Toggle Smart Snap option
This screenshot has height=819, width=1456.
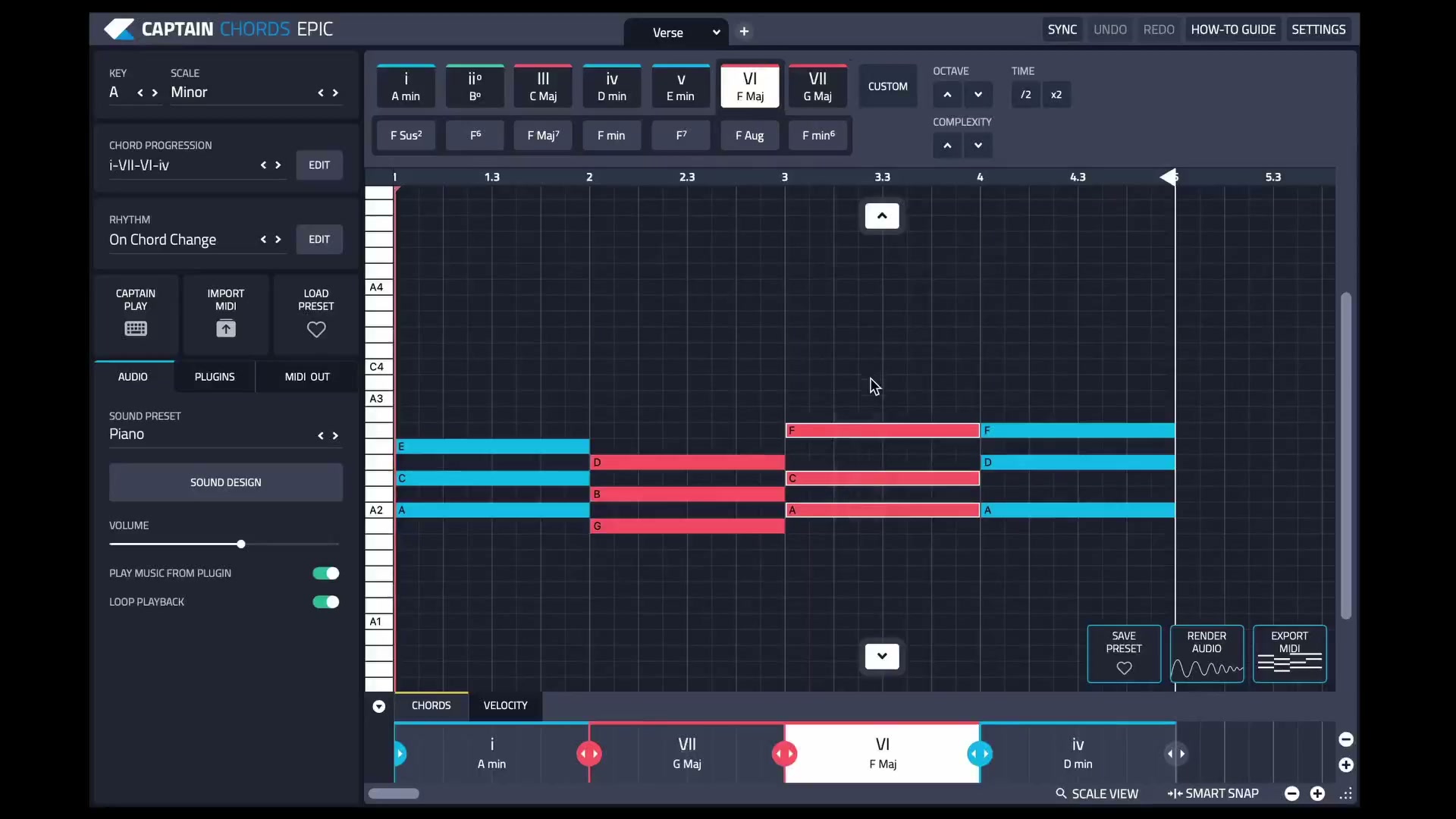[1213, 793]
